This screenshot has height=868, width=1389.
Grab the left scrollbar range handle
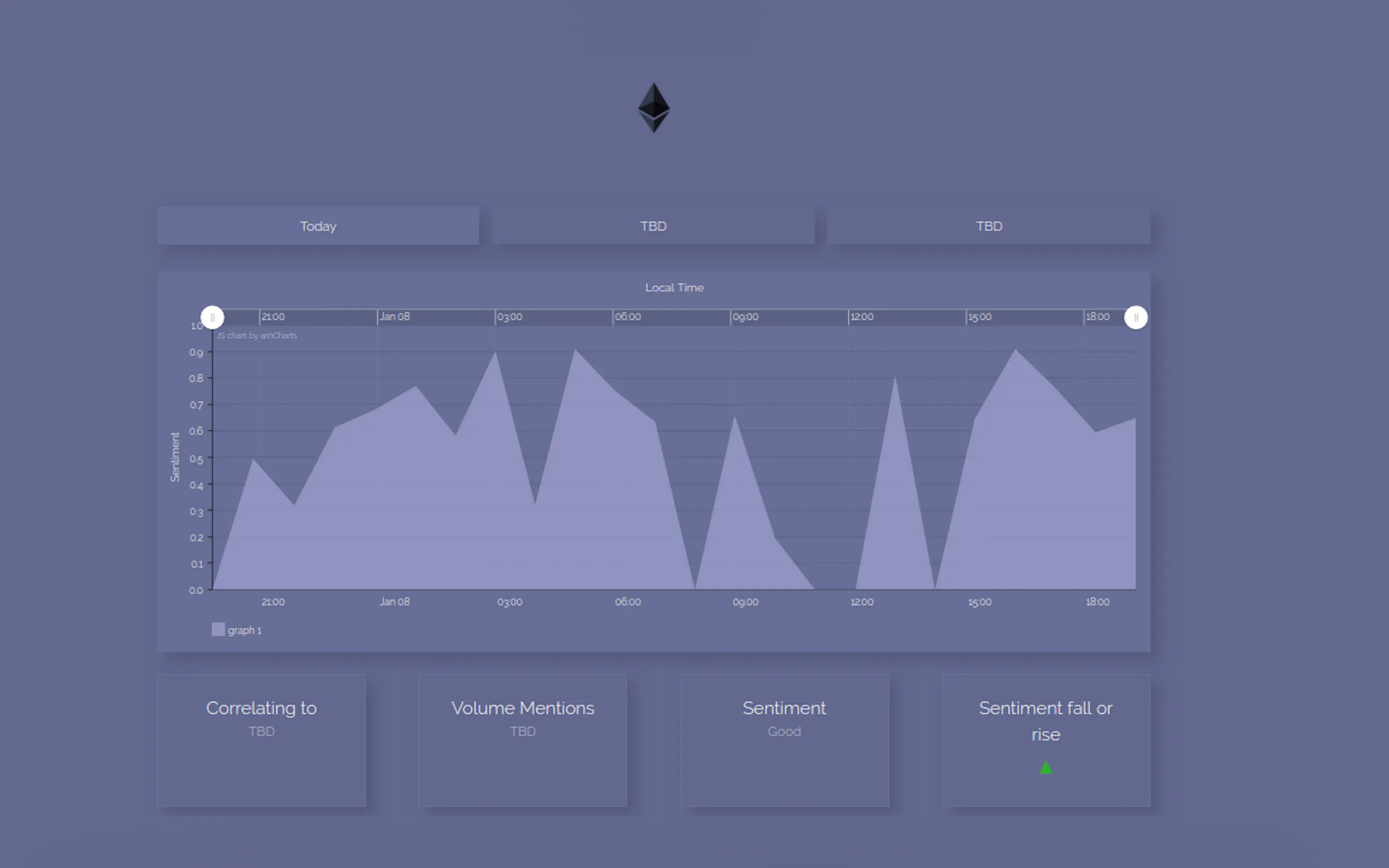click(x=213, y=318)
